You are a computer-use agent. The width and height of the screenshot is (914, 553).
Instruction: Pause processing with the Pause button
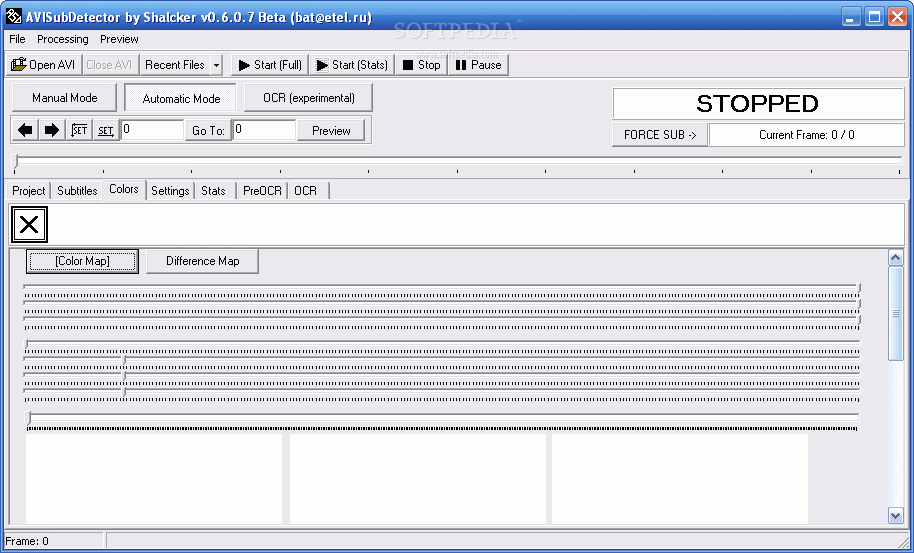click(478, 65)
